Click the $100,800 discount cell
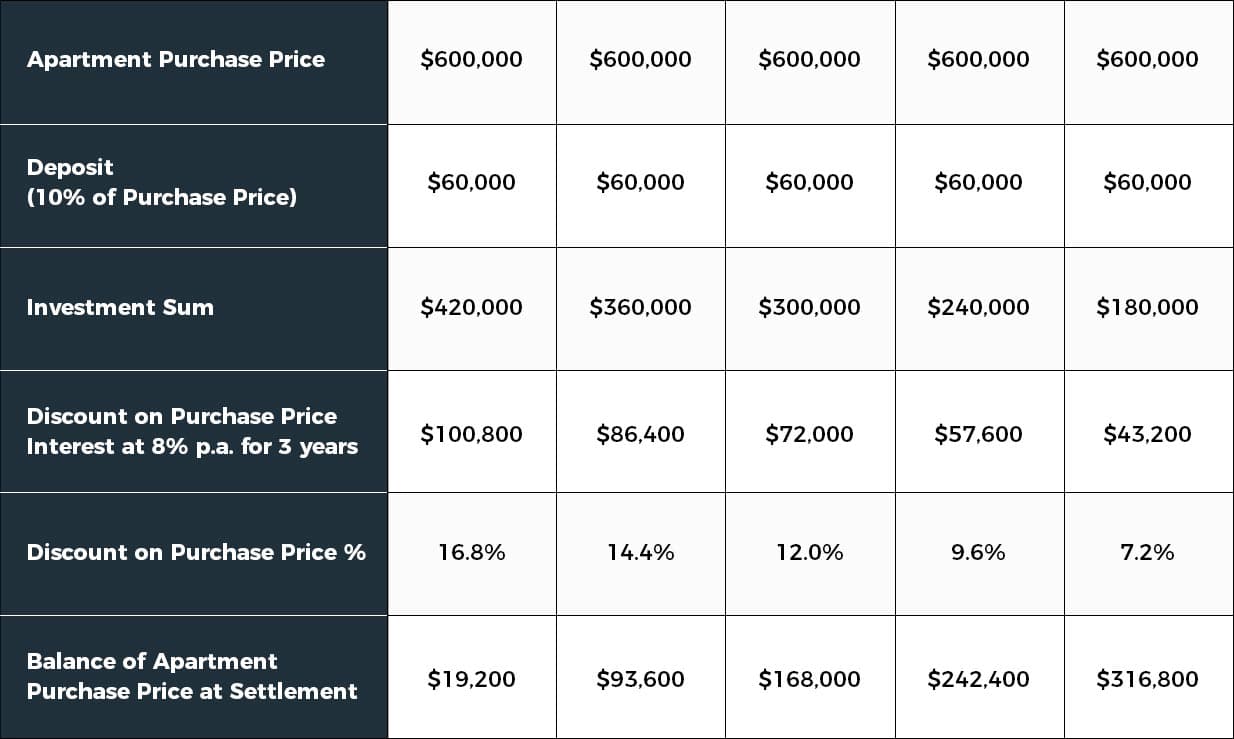Image resolution: width=1234 pixels, height=739 pixels. point(472,432)
